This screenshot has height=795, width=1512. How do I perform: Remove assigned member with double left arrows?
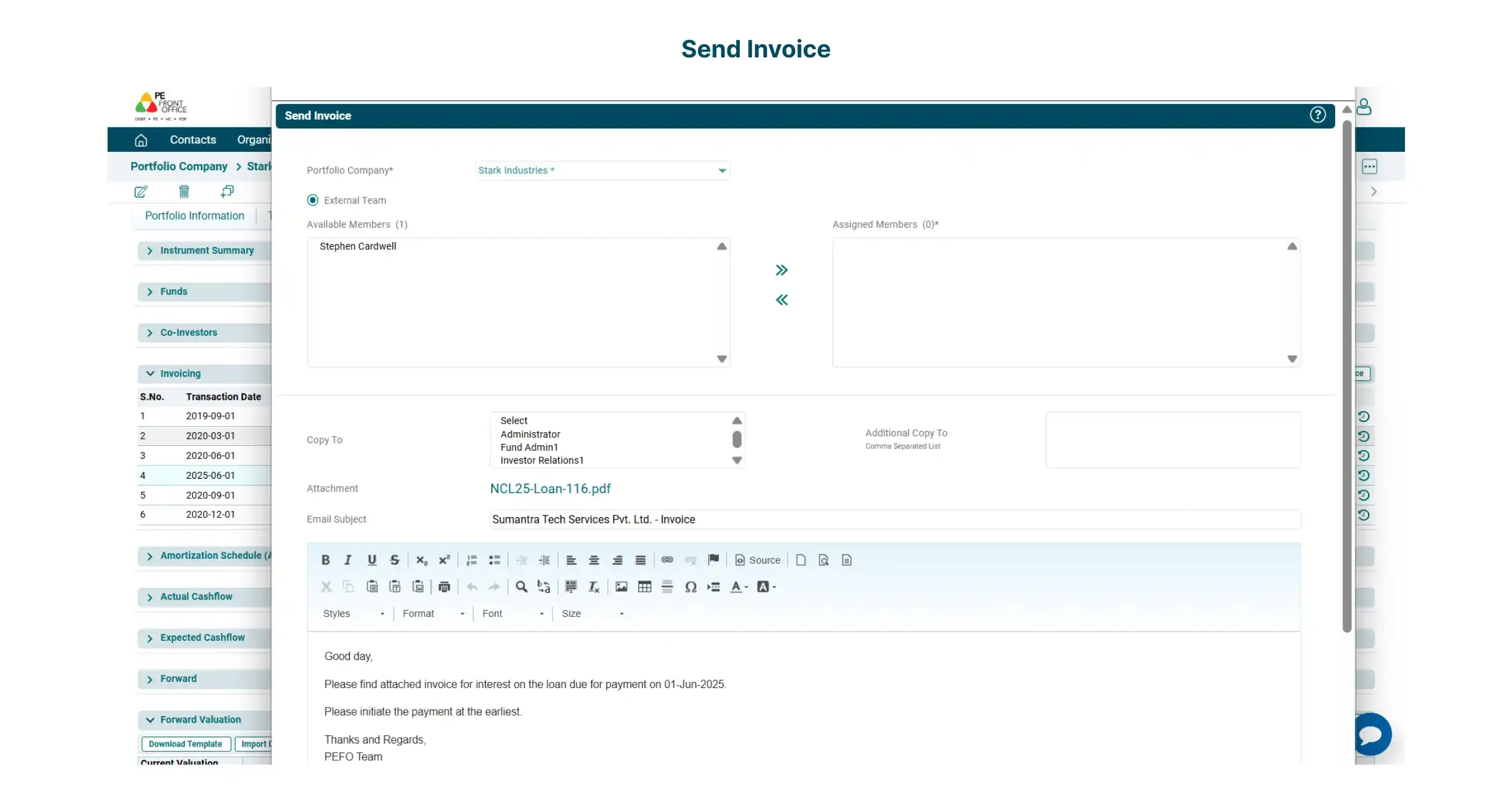tap(781, 300)
